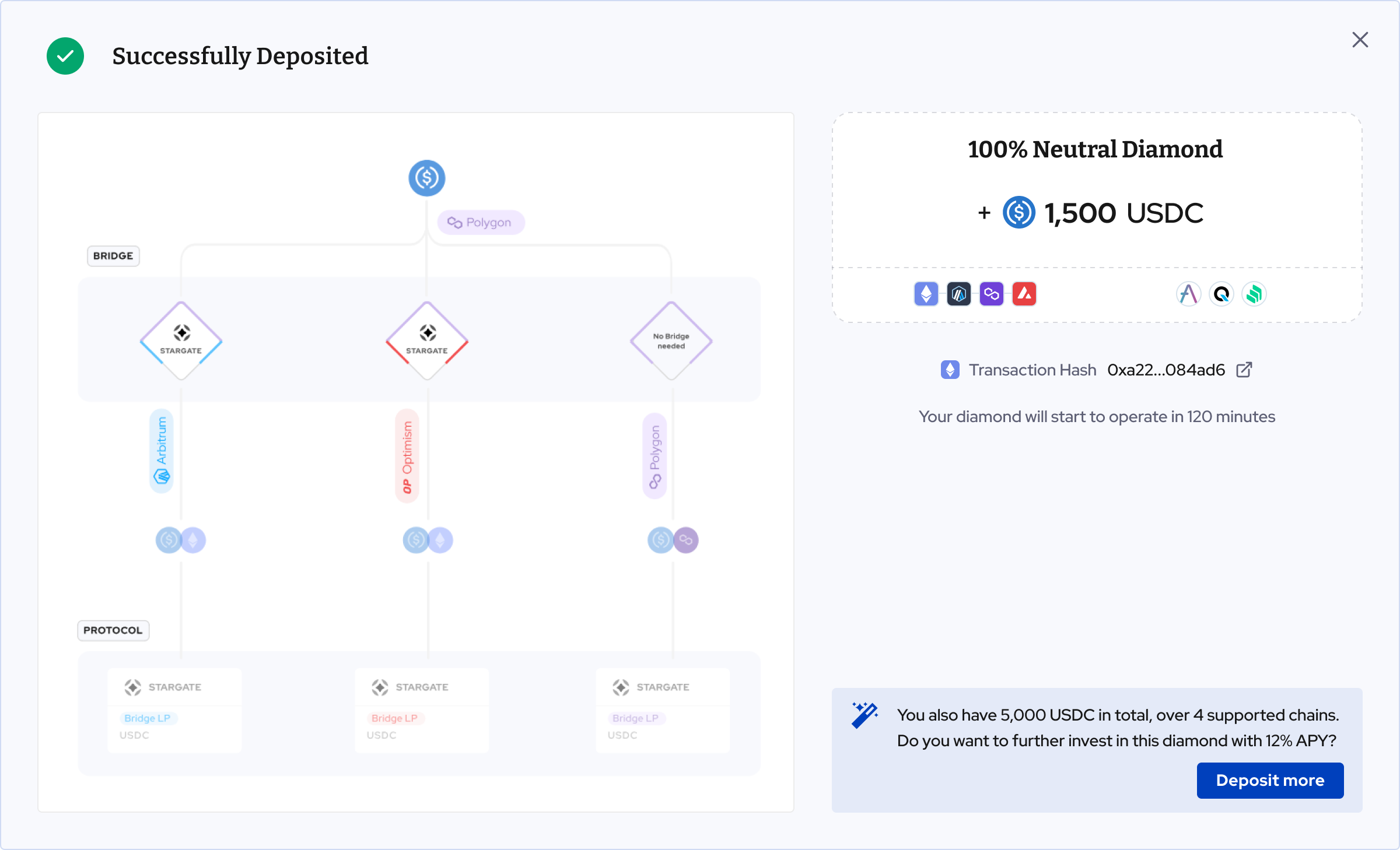Screen dimensions: 1400x850
Task: Click the purple Polygon chain icon in card
Action: click(991, 294)
